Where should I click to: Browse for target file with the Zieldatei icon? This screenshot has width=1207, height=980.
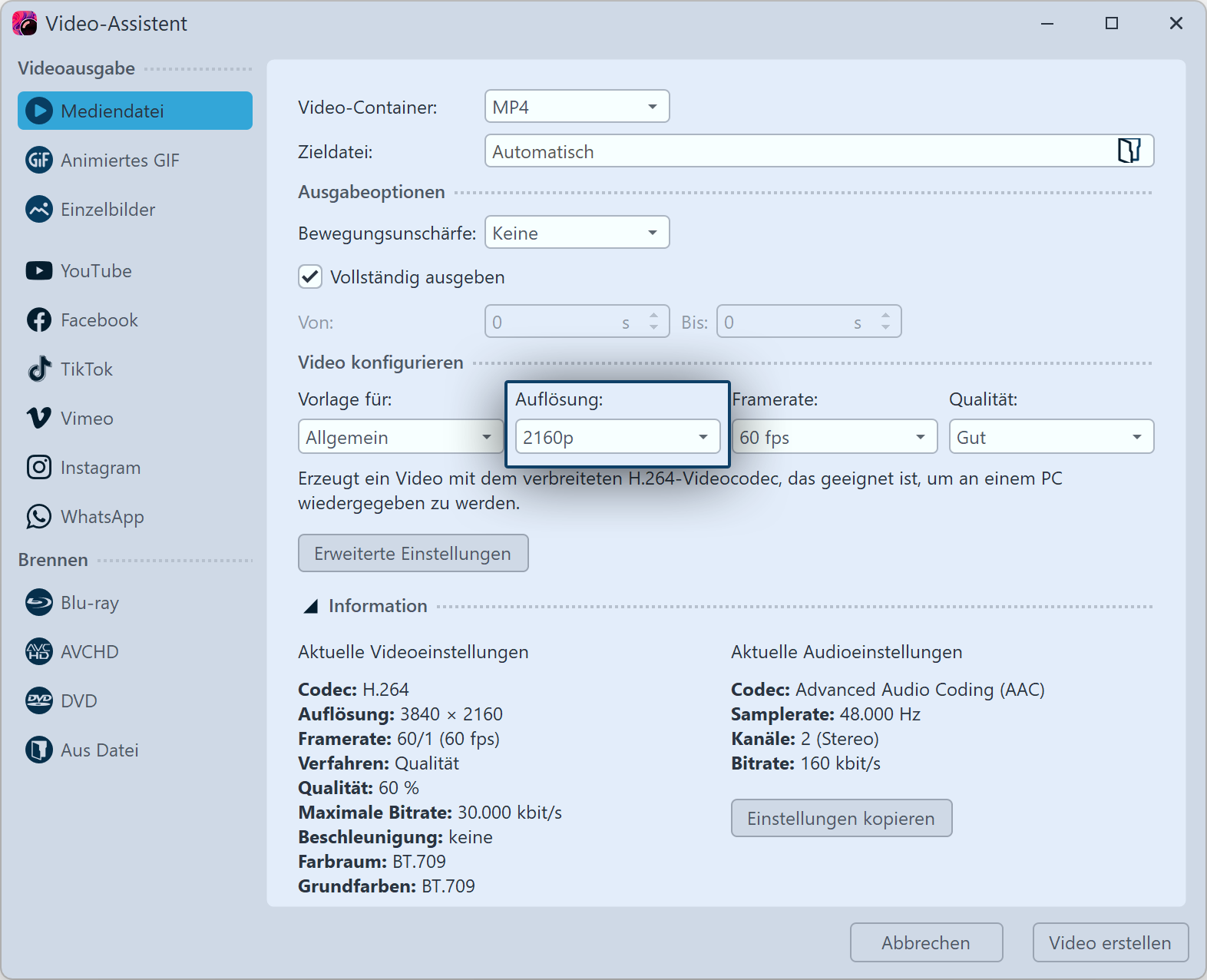point(1129,151)
